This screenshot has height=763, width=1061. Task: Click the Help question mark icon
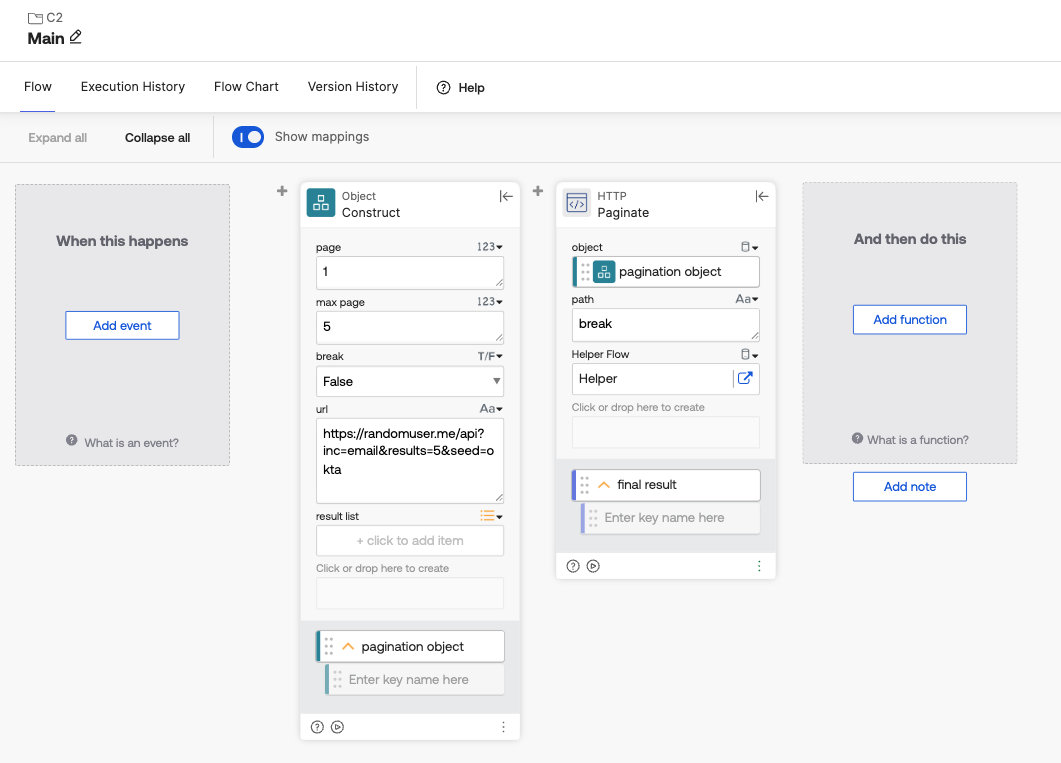pos(443,87)
